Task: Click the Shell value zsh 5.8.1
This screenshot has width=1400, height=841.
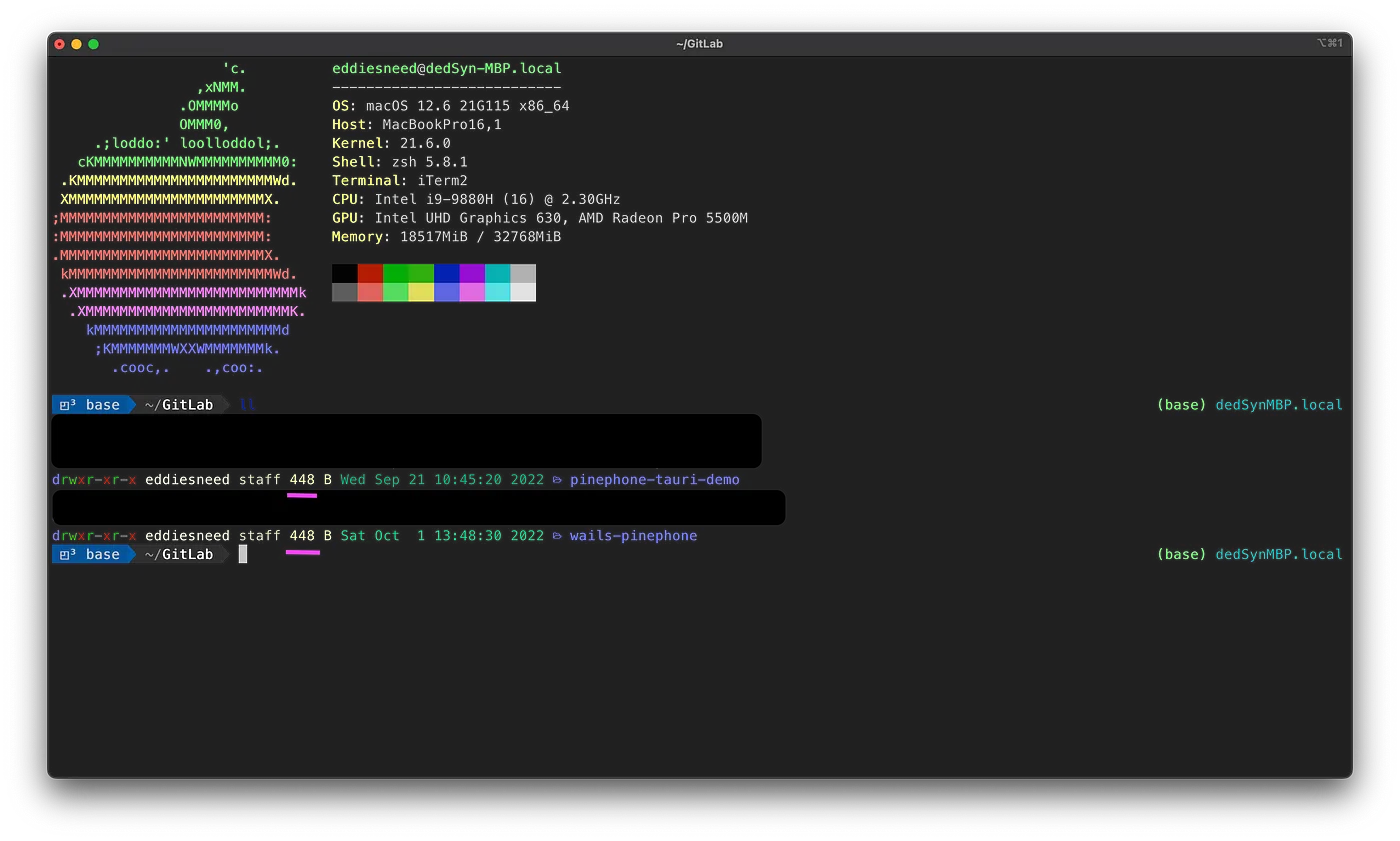Action: click(x=429, y=162)
